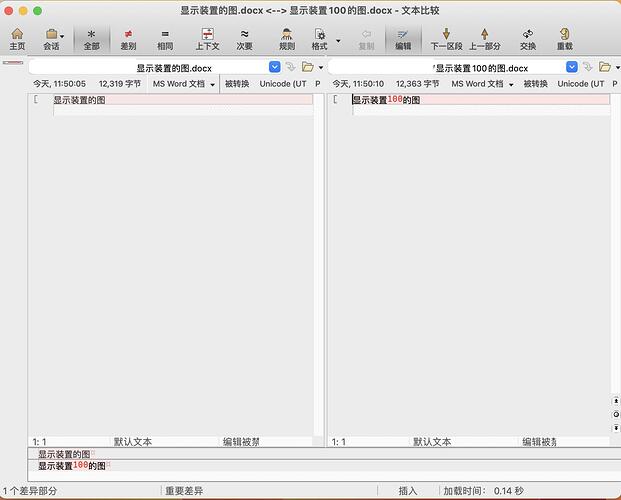Open the 会话 (Session) briefcase menu
The width and height of the screenshot is (621, 500).
(x=52, y=39)
